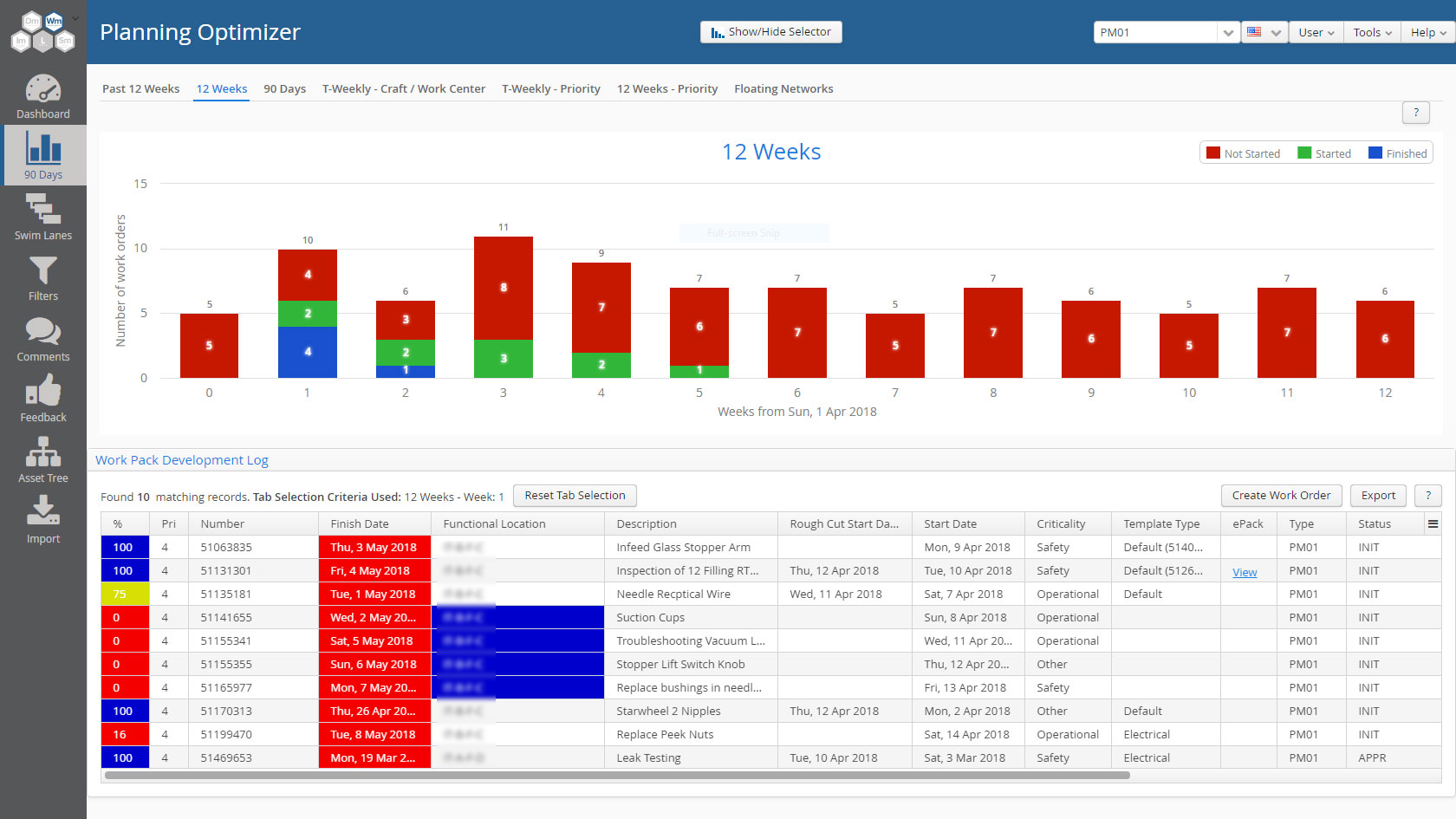
Task: Click the blue Finished segment in week 1
Action: coord(308,352)
